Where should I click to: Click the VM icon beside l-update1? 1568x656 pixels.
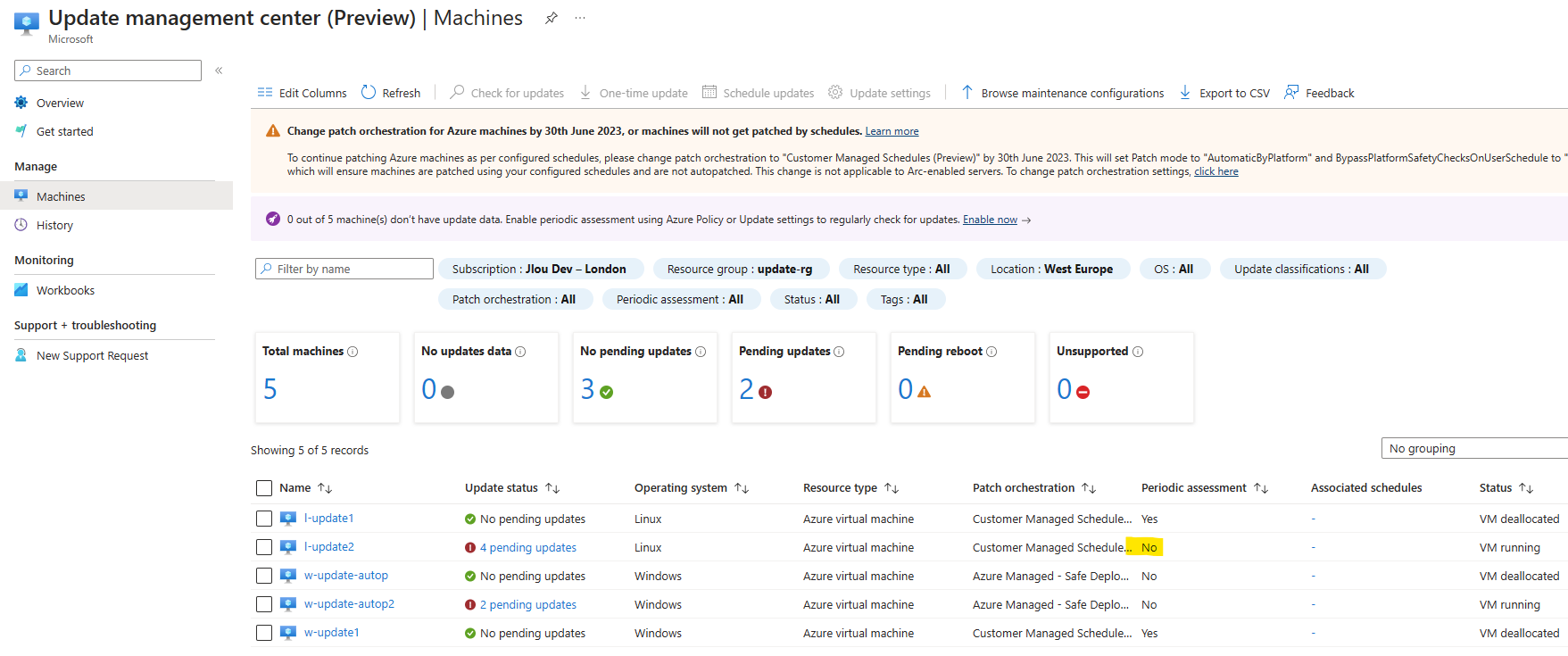pos(288,519)
